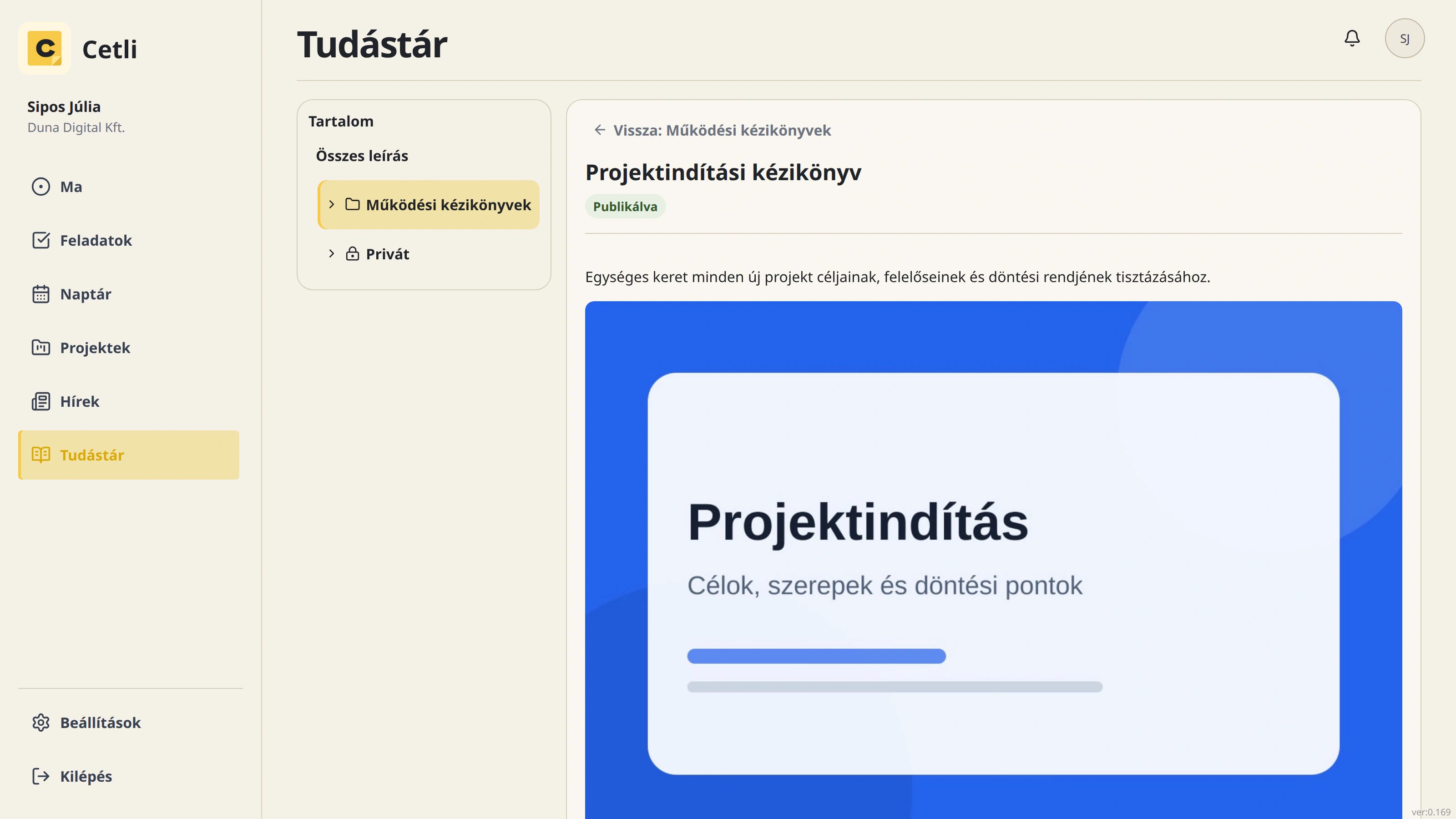
Task: Click the Tartalom panel heading
Action: point(341,121)
